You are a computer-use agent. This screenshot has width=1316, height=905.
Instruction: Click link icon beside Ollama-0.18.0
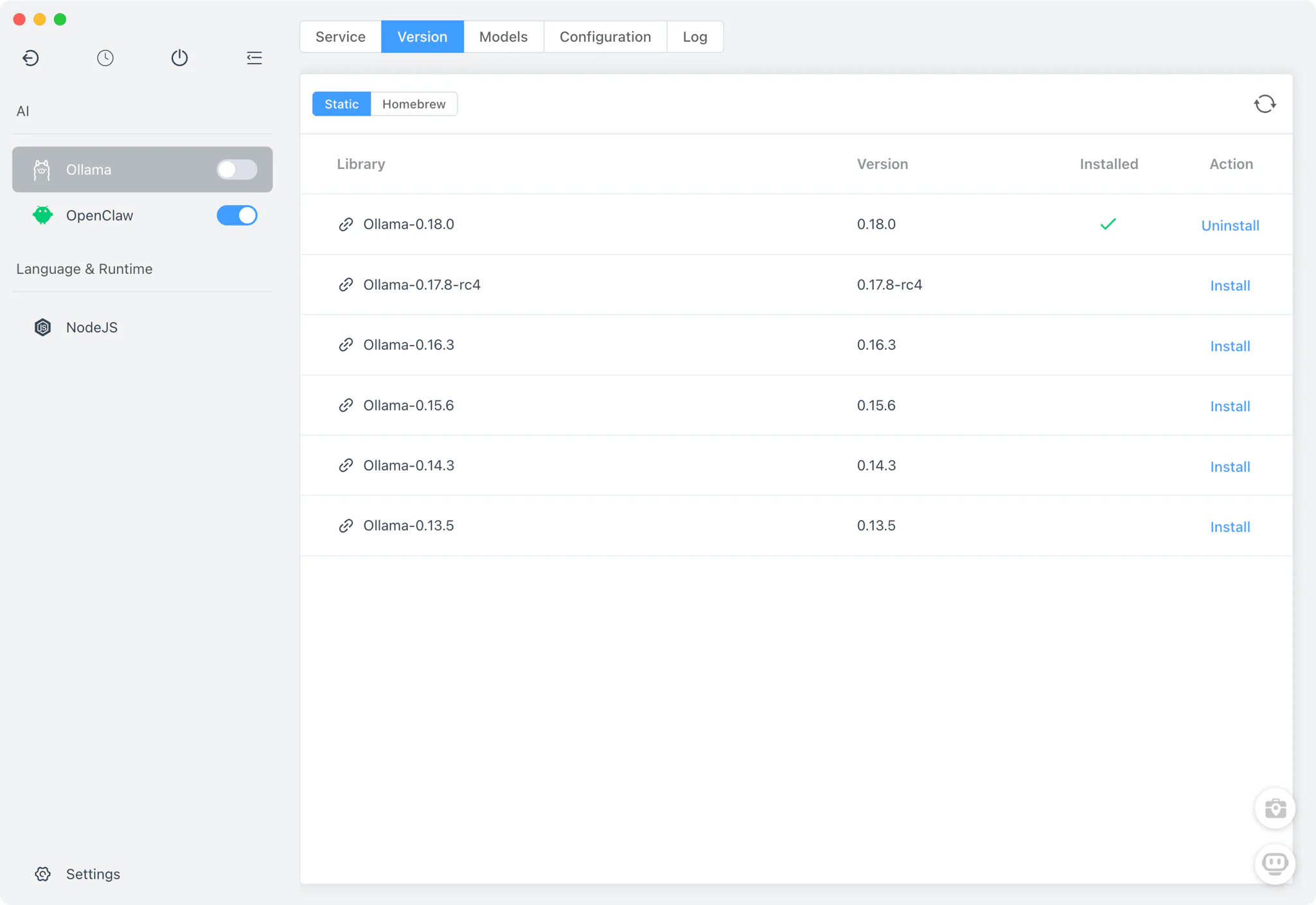point(346,224)
